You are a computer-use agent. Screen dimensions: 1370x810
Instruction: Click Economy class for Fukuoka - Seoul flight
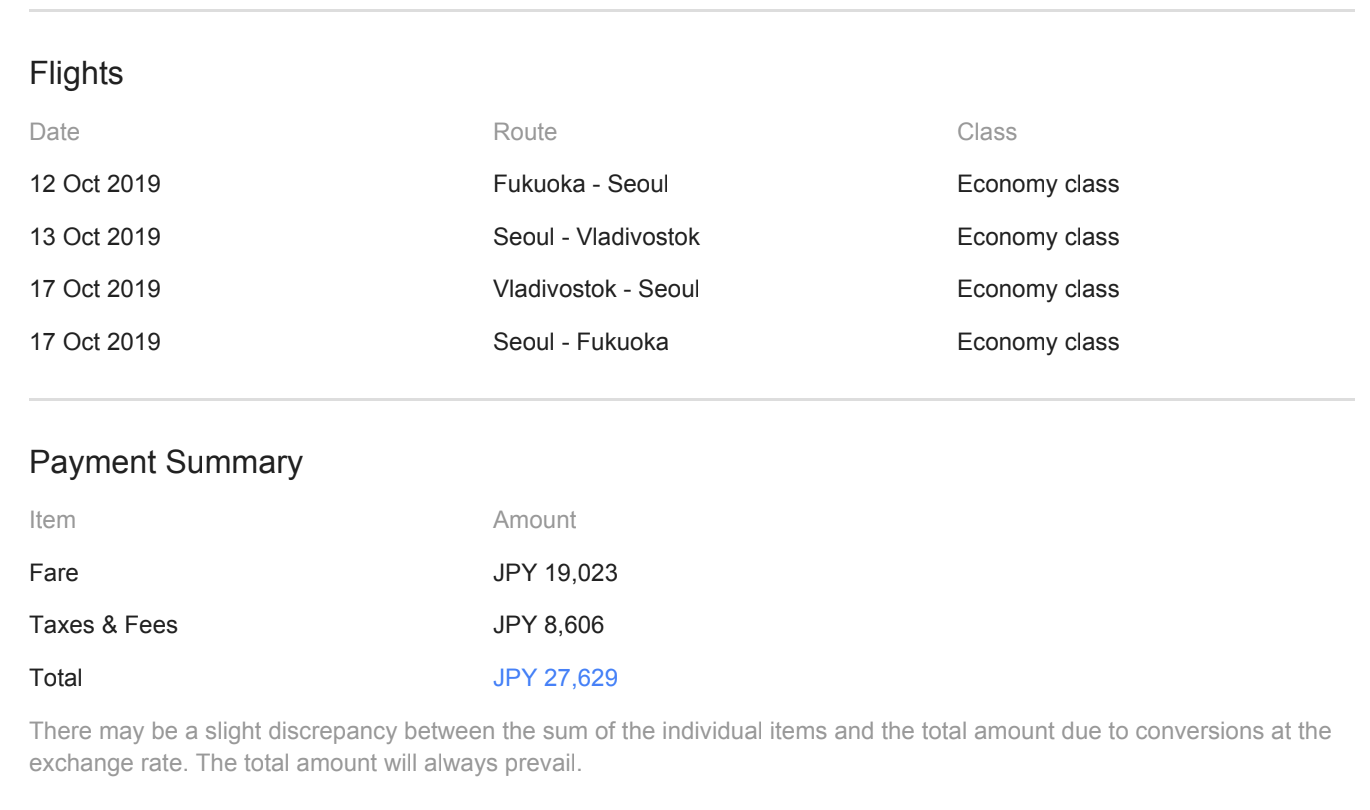(1038, 185)
